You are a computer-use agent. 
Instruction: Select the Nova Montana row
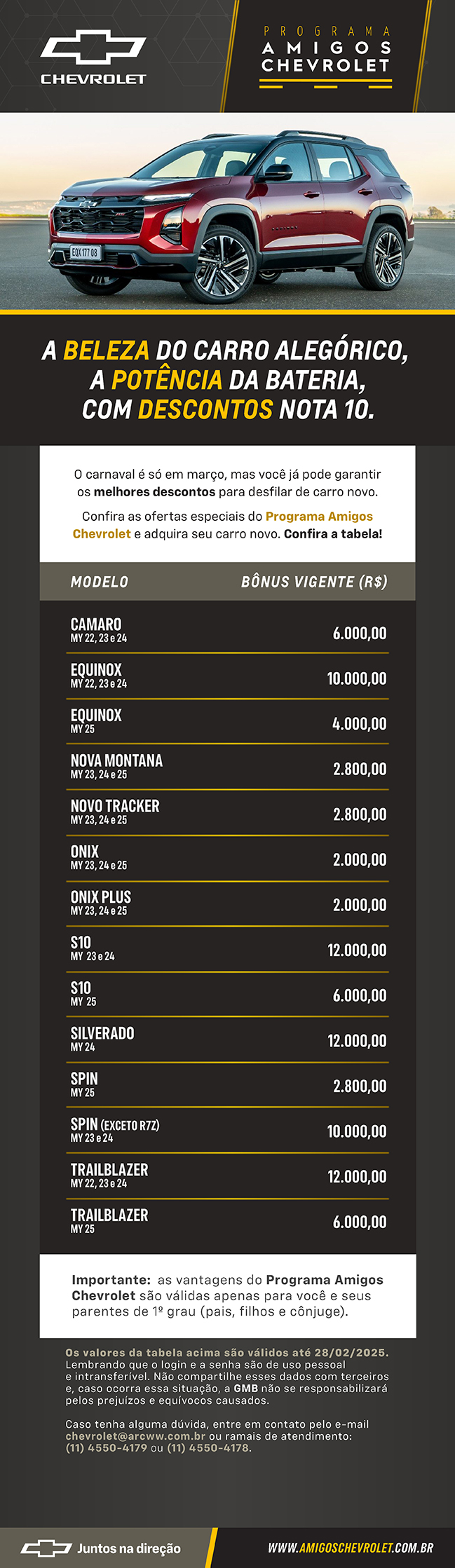click(x=229, y=767)
